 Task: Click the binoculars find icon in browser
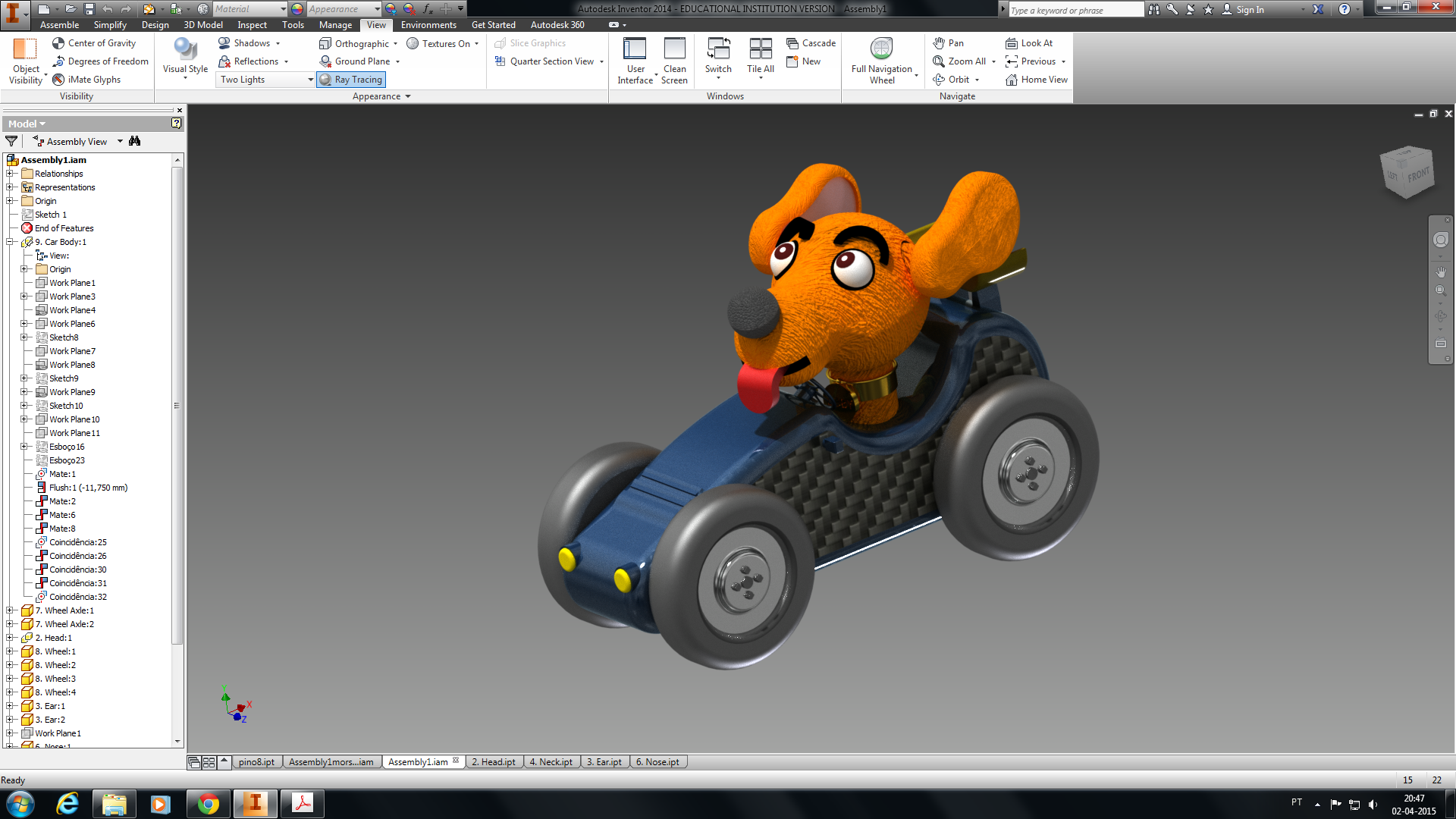pos(135,141)
